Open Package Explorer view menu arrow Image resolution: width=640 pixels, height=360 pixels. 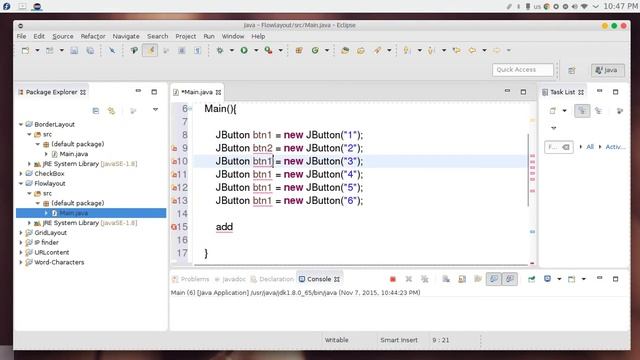[x=155, y=109]
